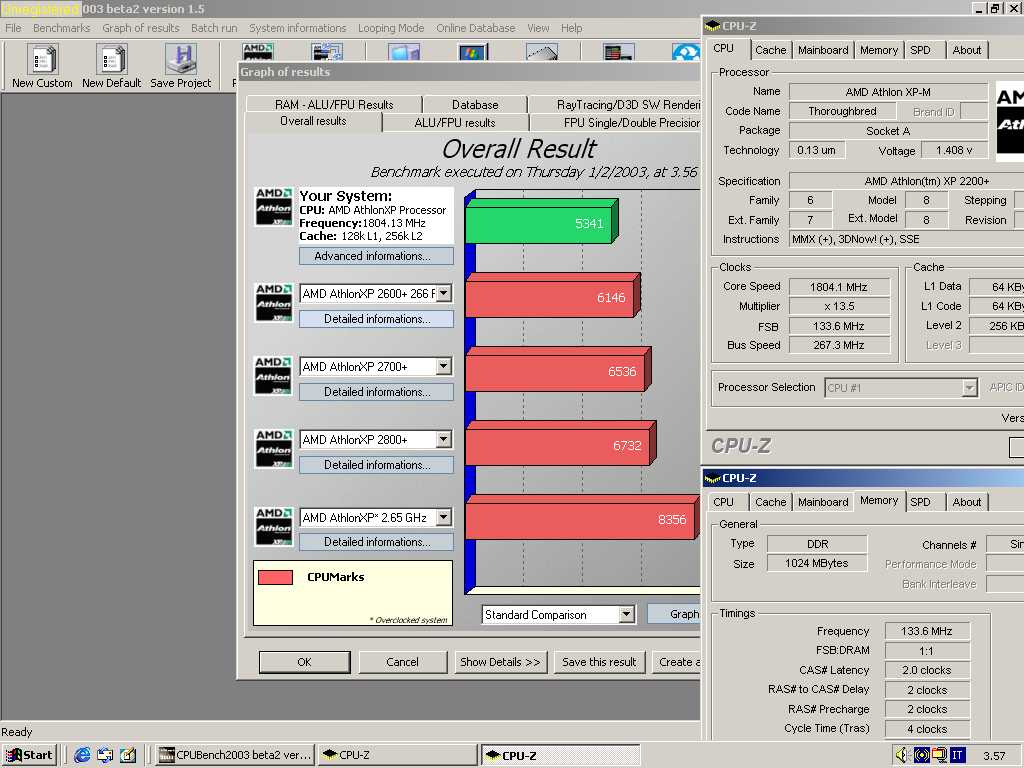Click the Cancel button
1024x768 pixels.
point(402,662)
